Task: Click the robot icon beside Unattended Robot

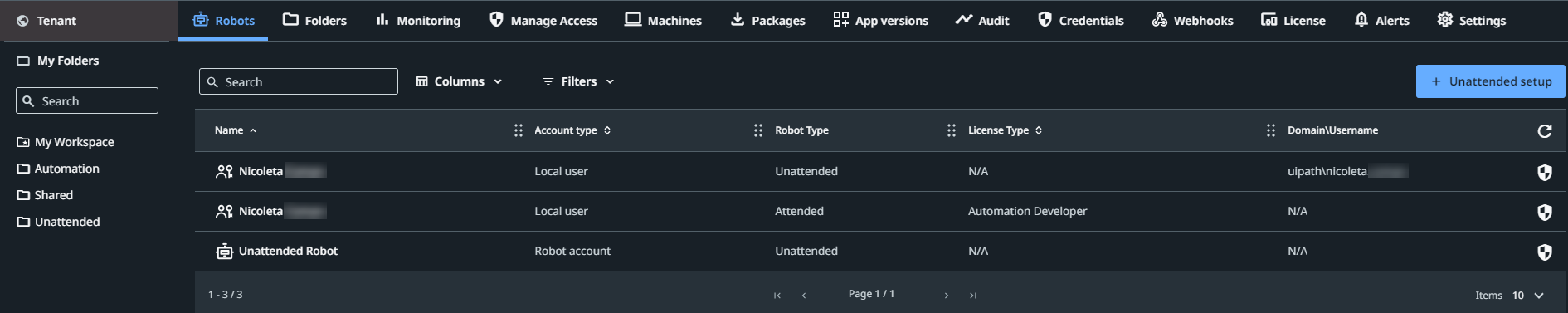Action: [224, 251]
